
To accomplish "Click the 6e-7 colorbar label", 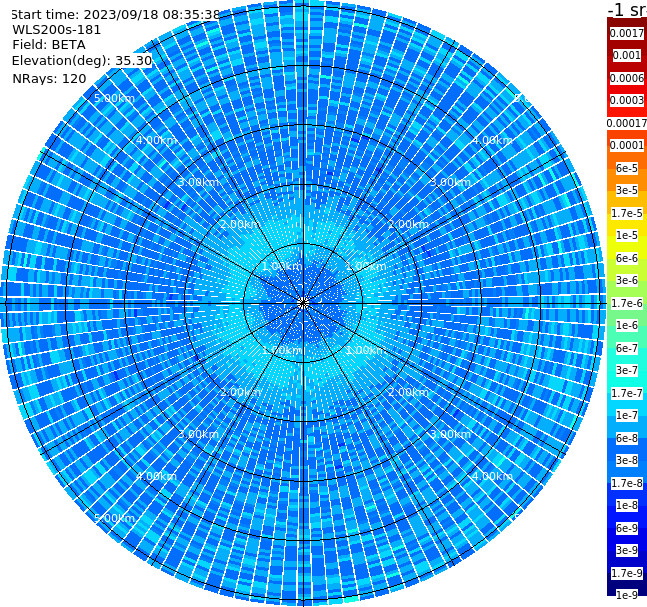I will click(627, 348).
